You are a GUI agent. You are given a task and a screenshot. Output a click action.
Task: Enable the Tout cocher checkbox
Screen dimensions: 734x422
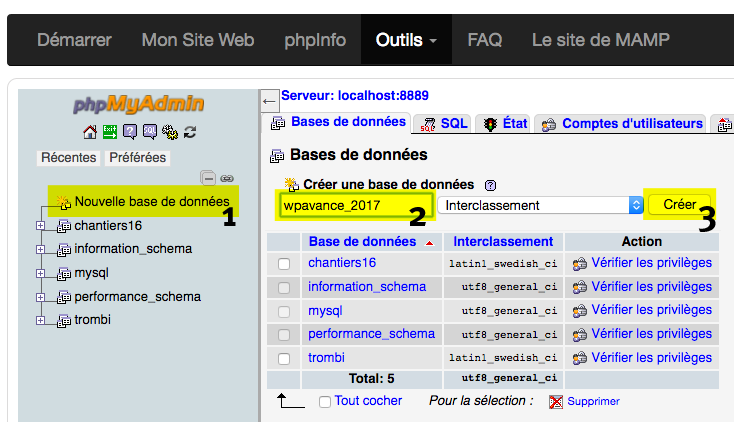(324, 402)
